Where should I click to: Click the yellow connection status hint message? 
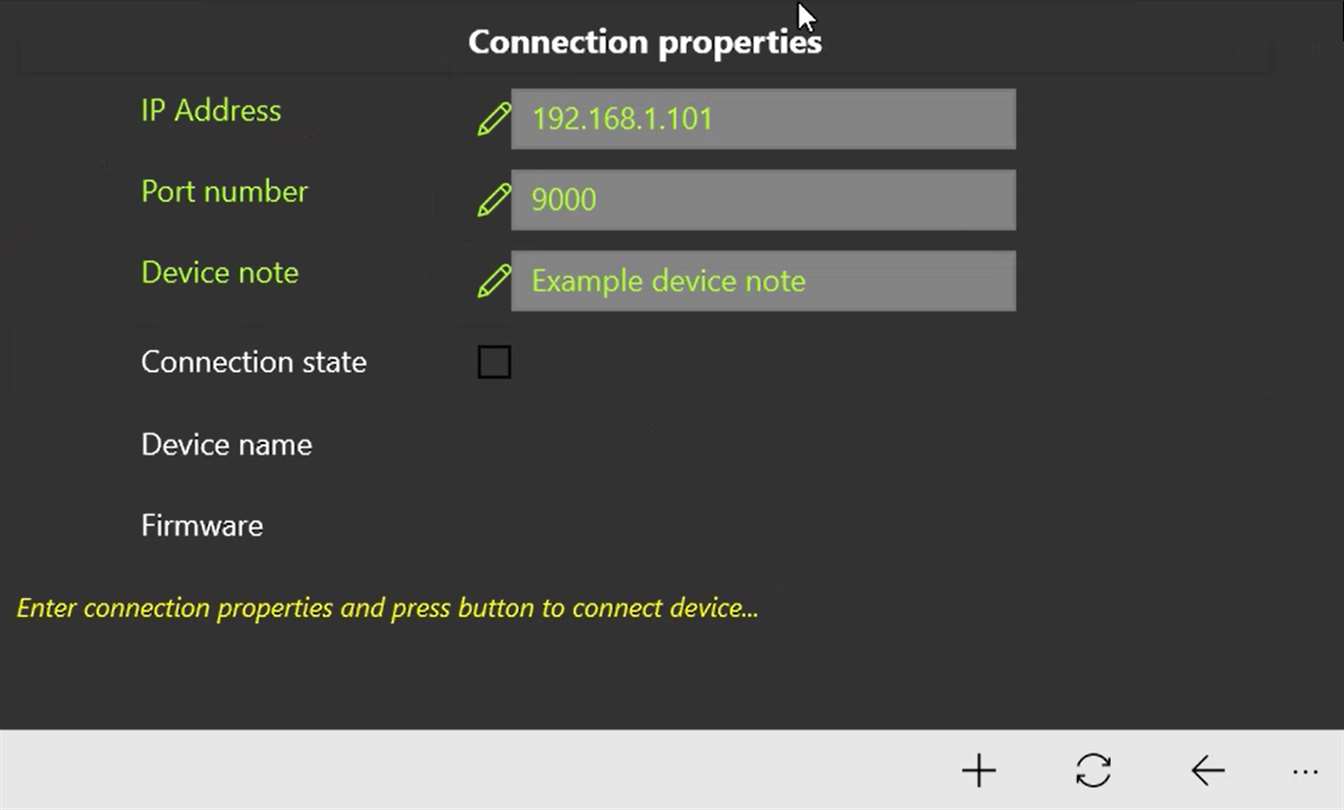(x=387, y=608)
